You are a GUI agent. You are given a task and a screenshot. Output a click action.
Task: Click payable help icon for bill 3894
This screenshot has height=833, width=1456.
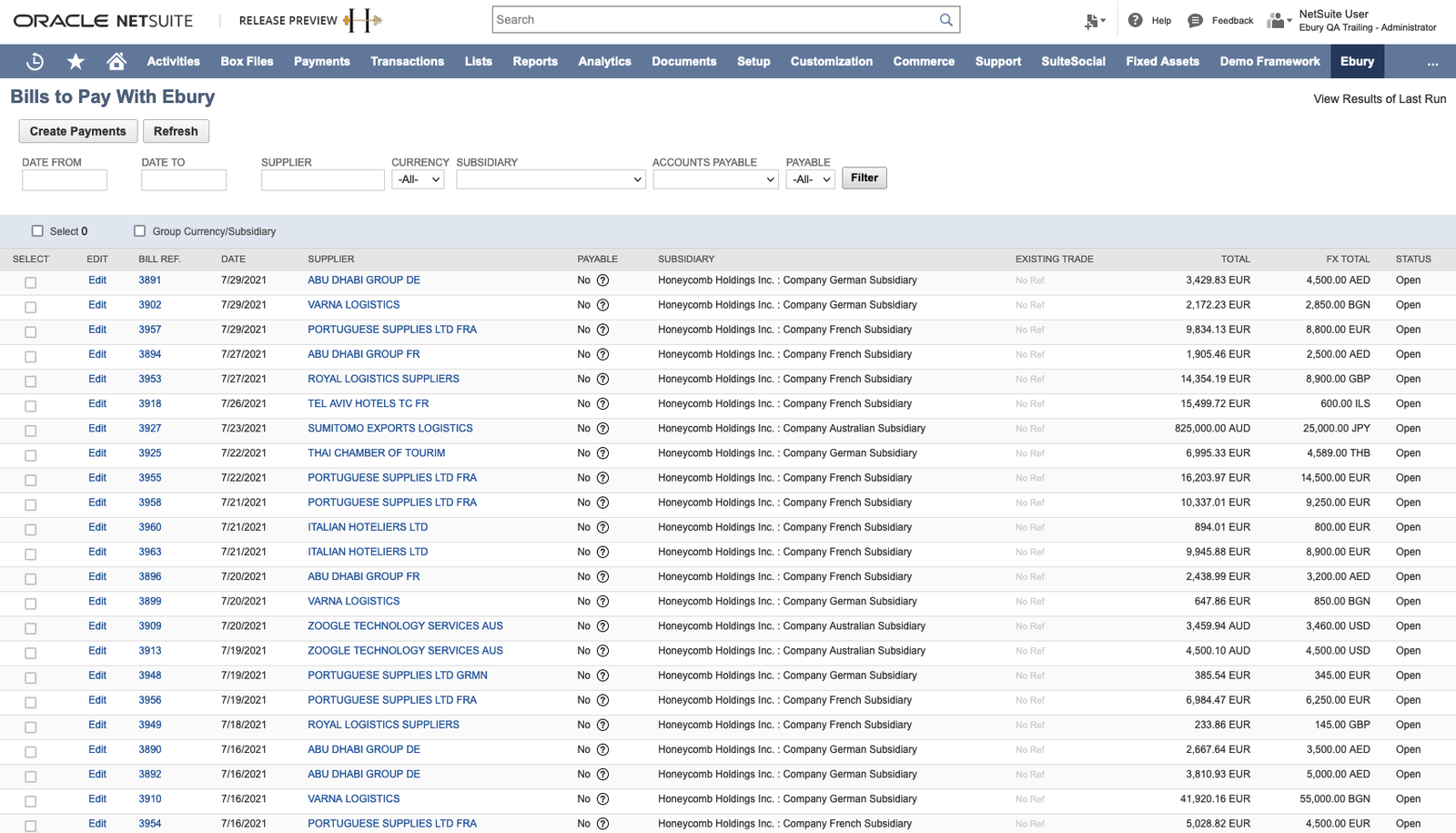602,354
